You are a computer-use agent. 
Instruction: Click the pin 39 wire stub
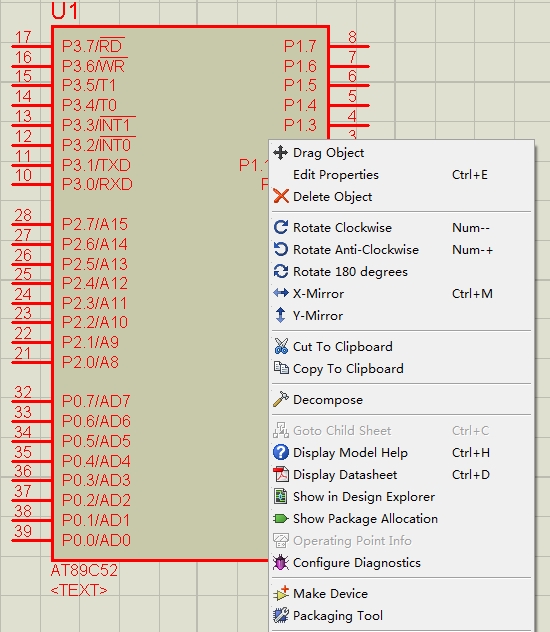point(32,540)
